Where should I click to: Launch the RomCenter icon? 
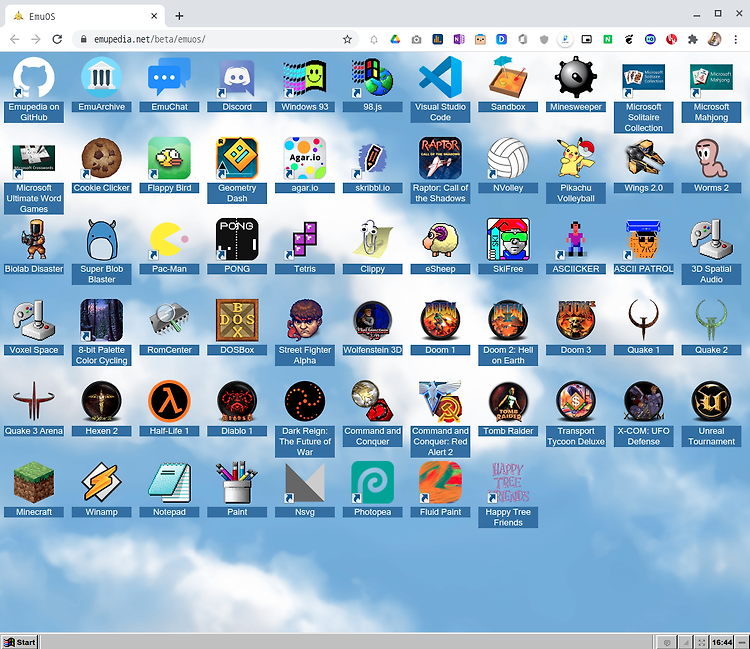(x=169, y=320)
